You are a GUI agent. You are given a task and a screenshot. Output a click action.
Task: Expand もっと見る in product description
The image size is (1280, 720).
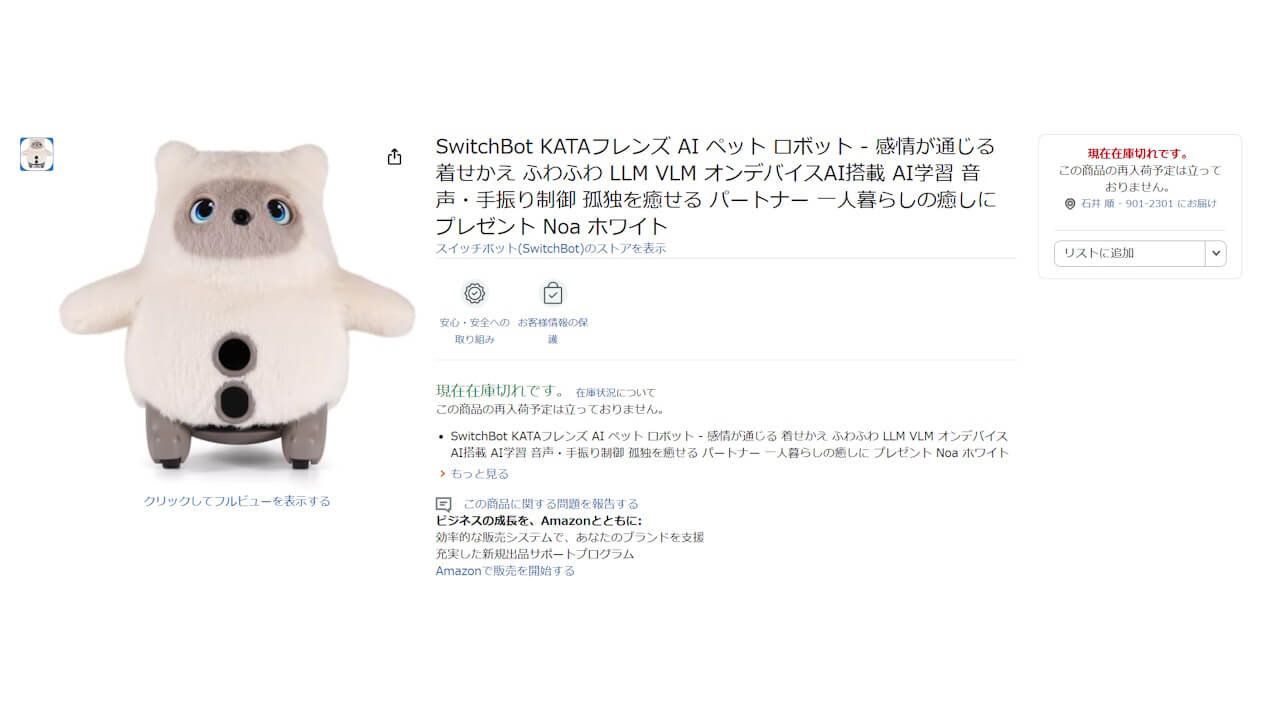[479, 474]
